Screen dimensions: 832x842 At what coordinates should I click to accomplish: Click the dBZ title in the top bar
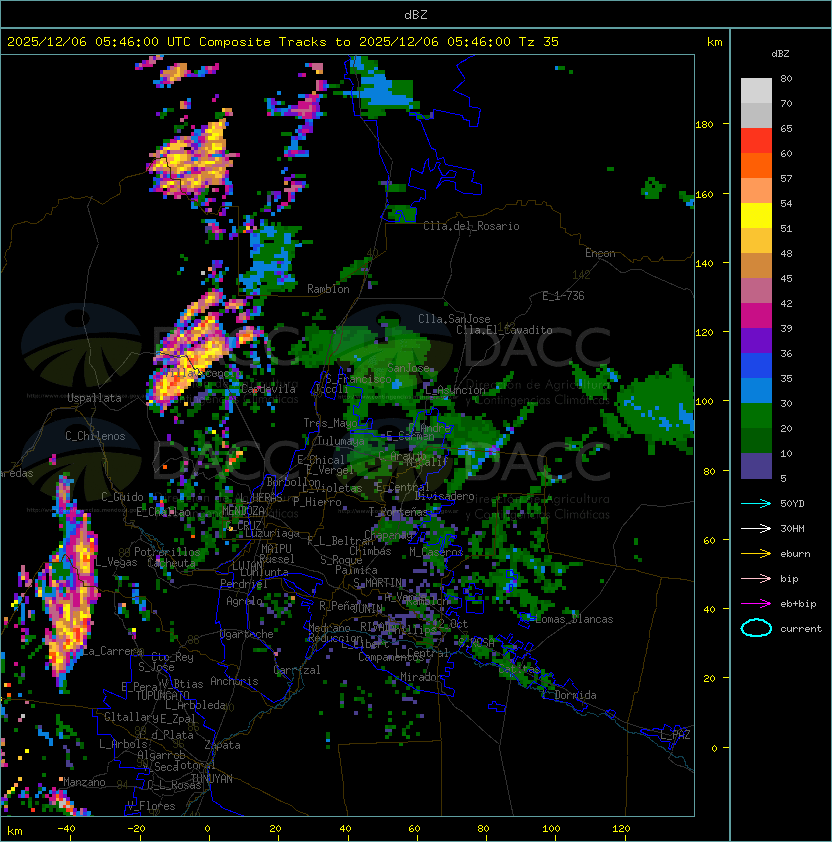(416, 15)
